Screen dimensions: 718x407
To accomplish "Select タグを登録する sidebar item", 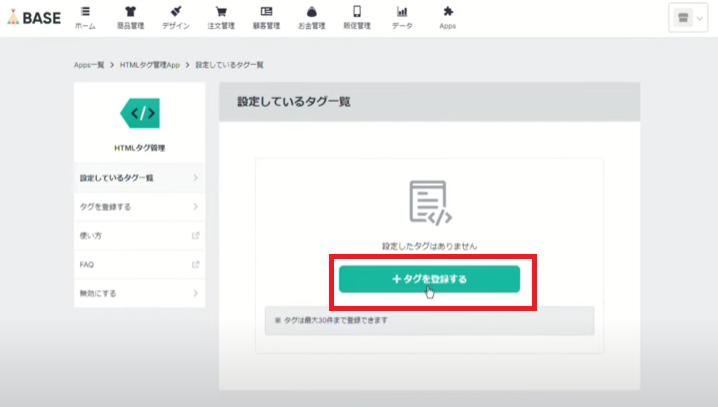I will pos(139,207).
